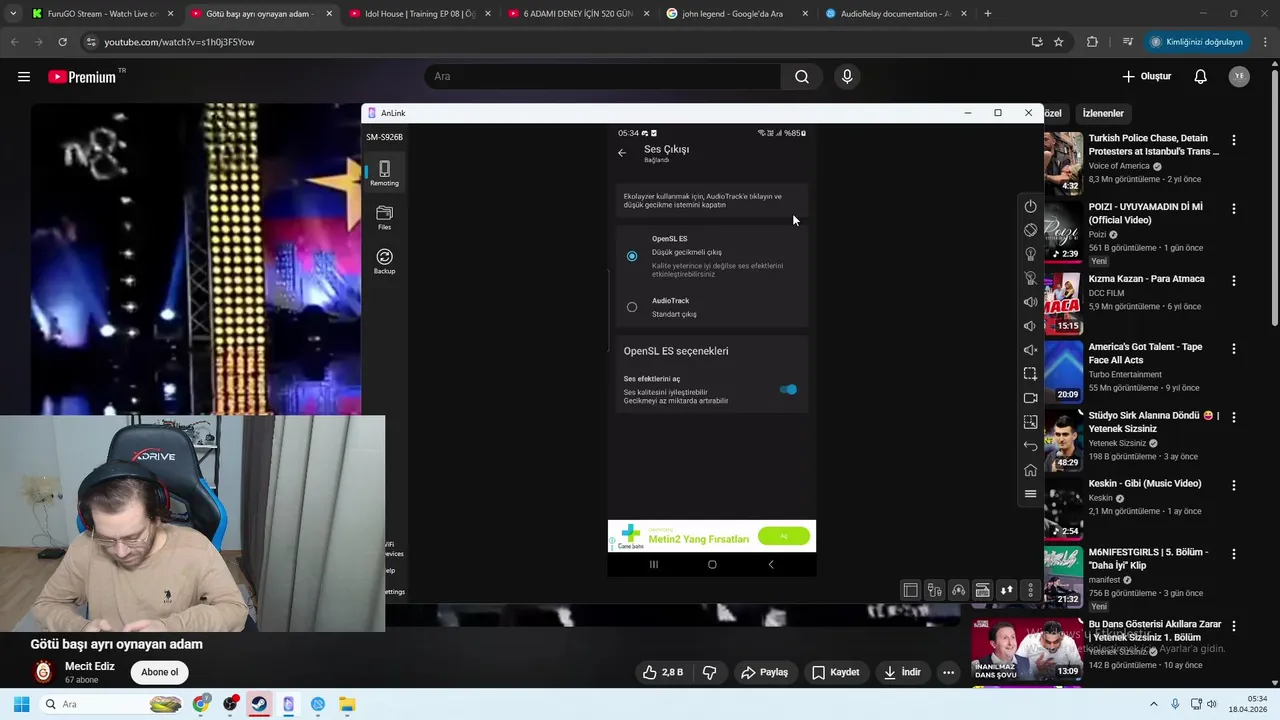Screen dimensions: 1280x720
Task: Click the power icon in AnLink toolbar
Action: (x=1030, y=206)
